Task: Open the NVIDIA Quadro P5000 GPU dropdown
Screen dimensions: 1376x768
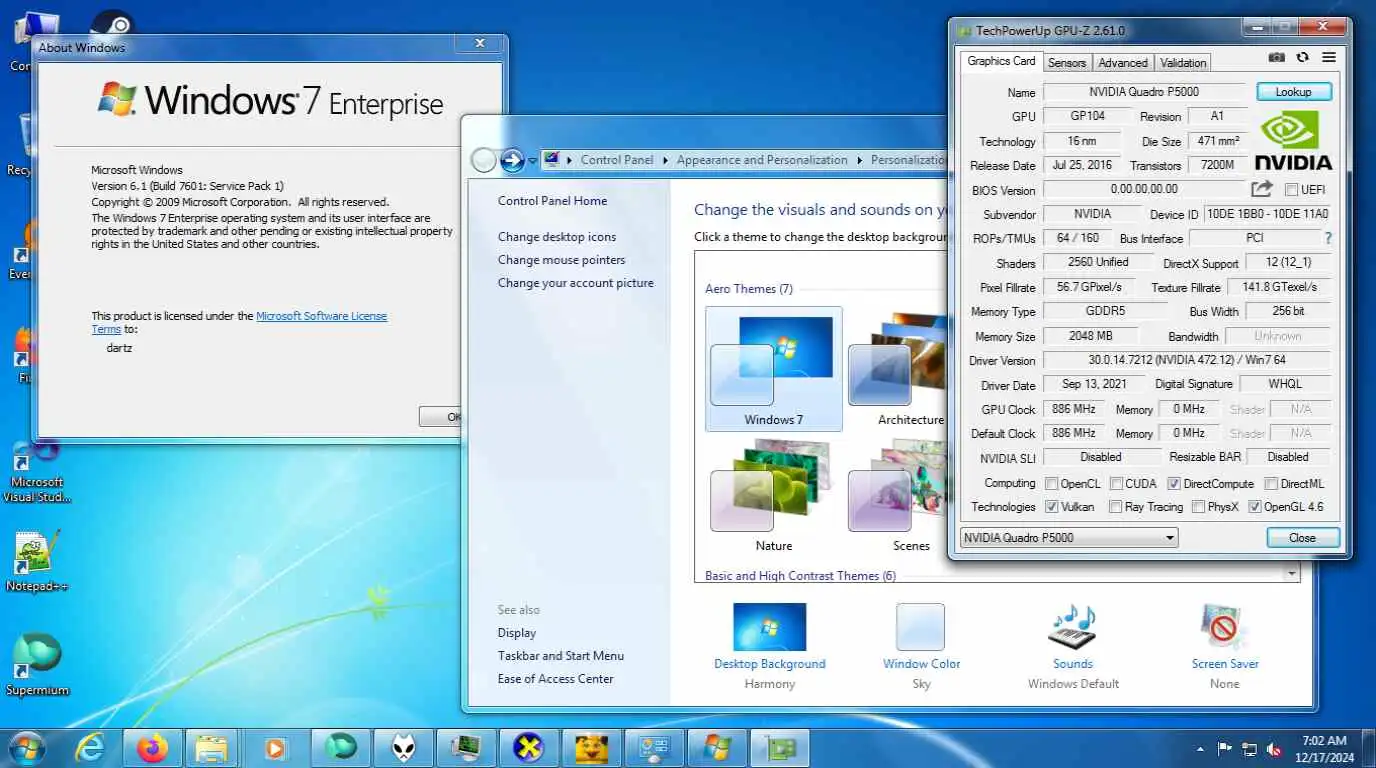Action: [1069, 538]
